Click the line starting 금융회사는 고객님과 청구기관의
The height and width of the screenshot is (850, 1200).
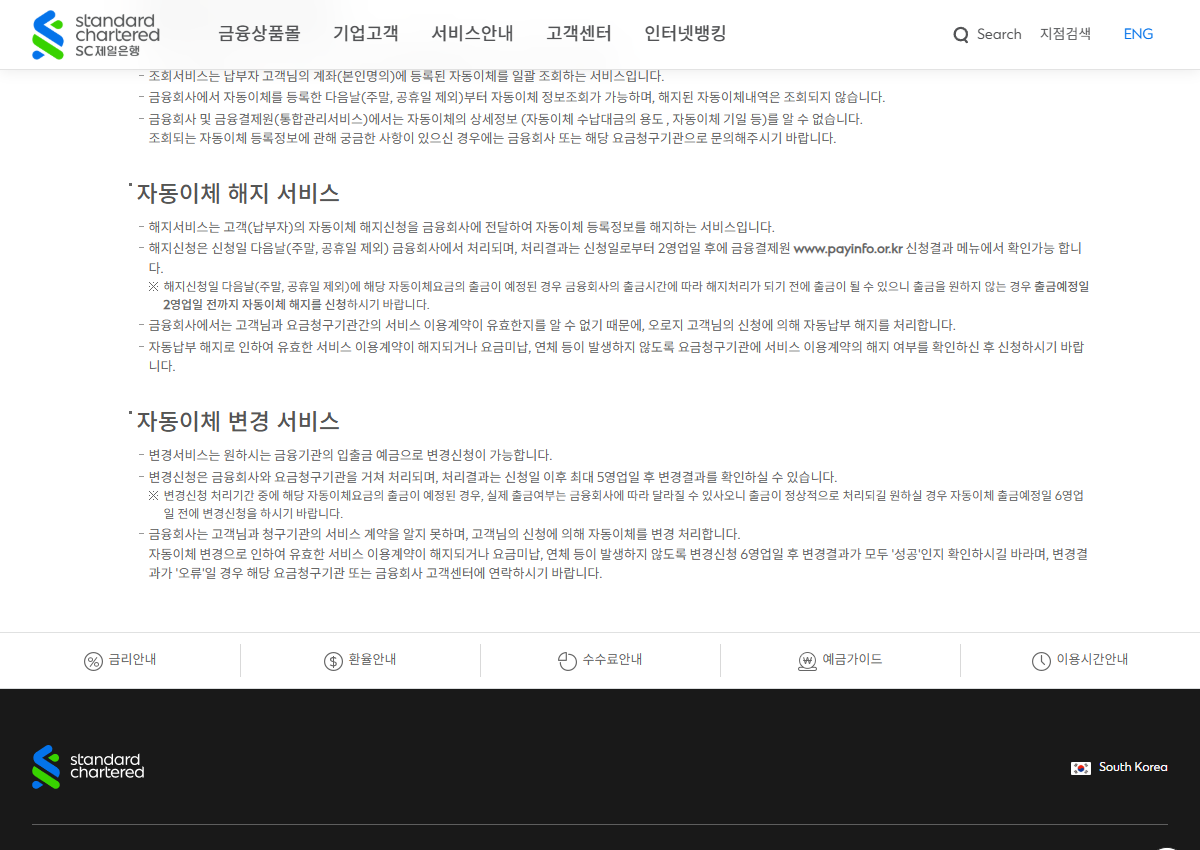pos(444,534)
